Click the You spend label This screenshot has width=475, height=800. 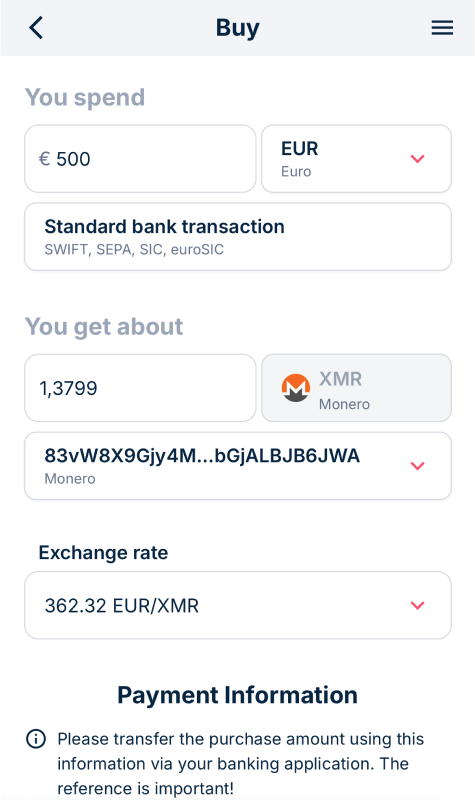point(85,97)
